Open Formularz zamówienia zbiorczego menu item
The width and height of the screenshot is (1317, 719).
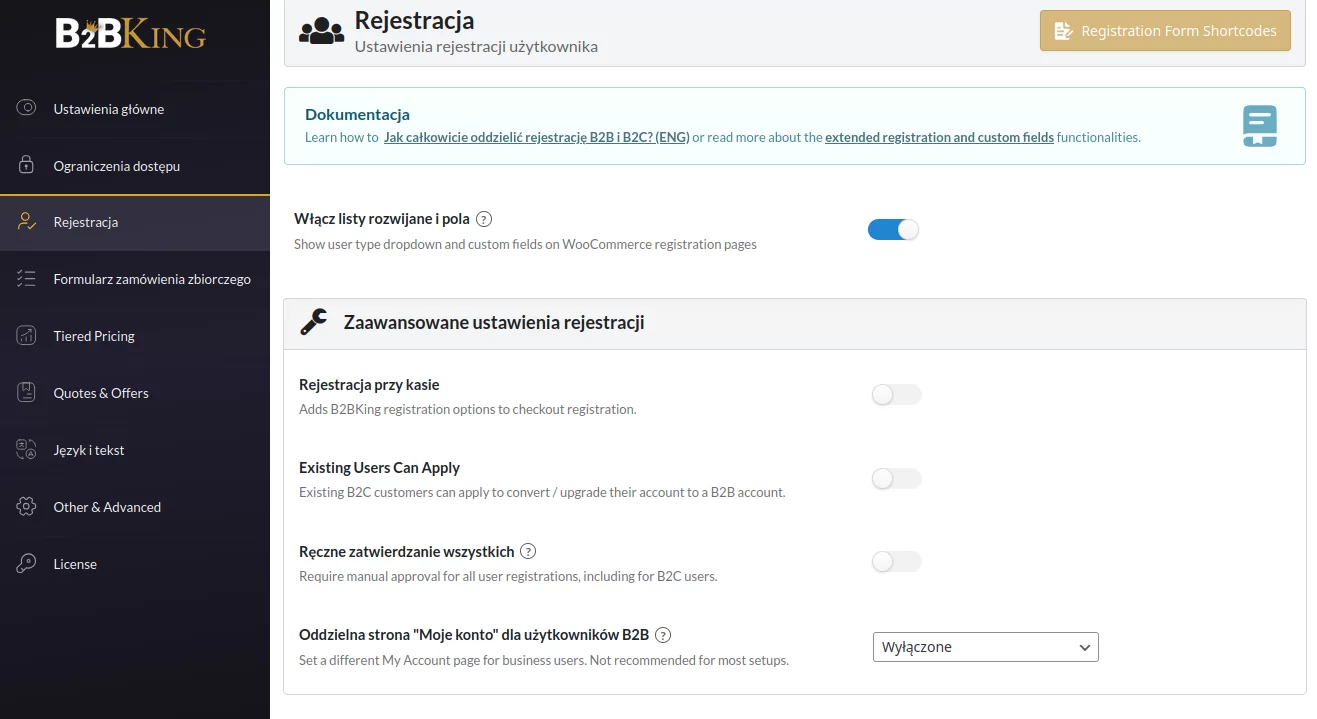[152, 279]
